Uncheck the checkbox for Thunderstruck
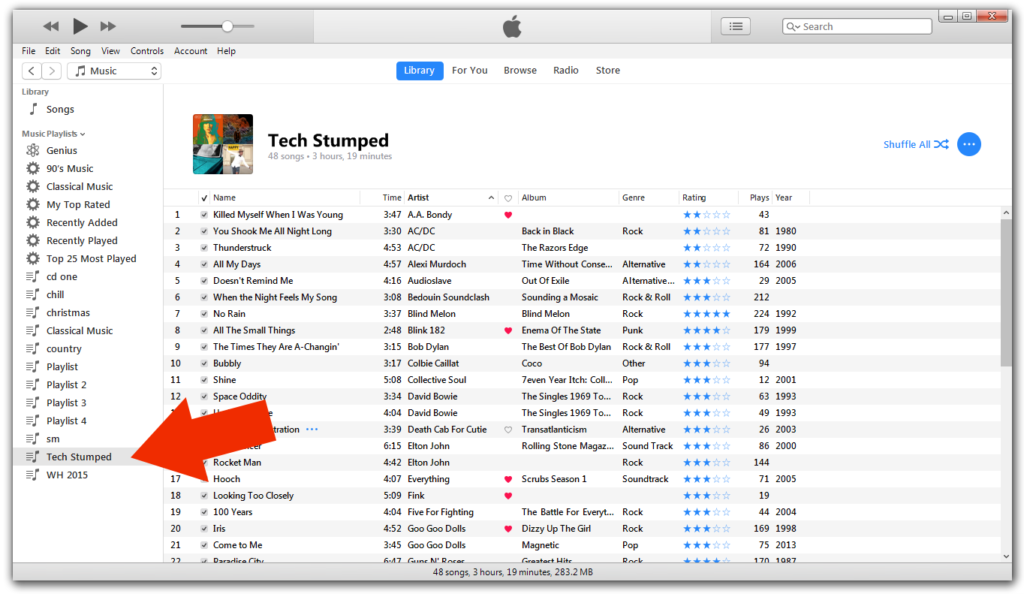Image resolution: width=1024 pixels, height=594 pixels. [x=204, y=248]
